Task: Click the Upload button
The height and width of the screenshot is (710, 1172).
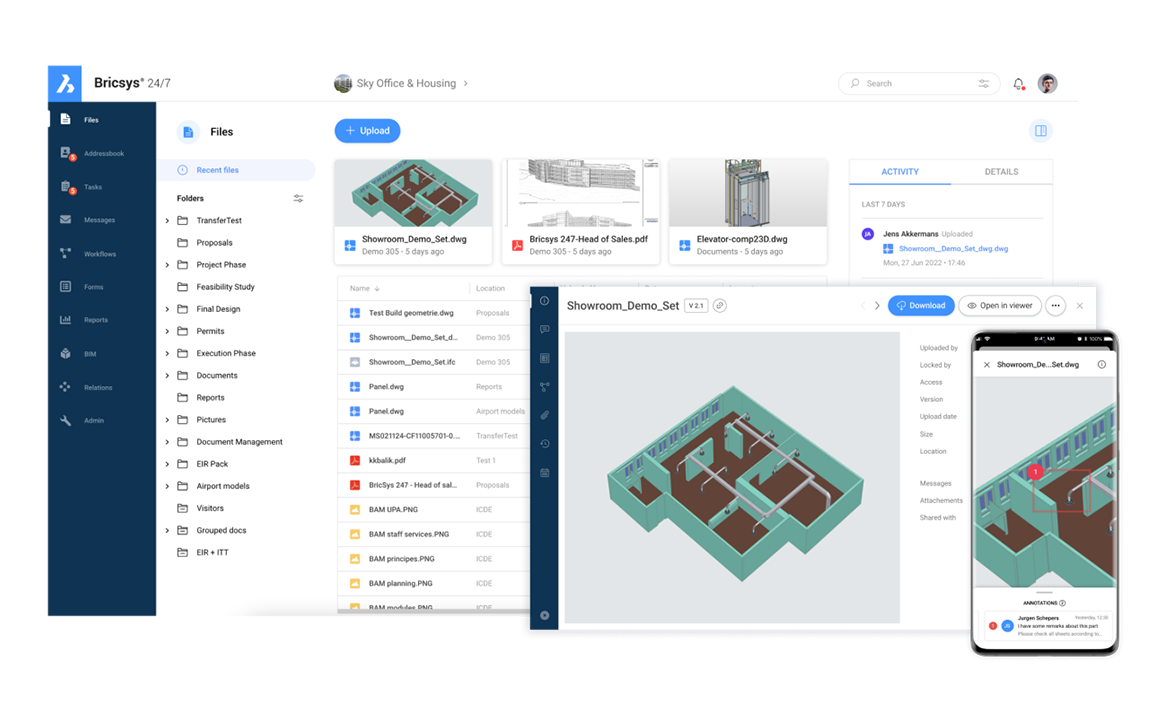Action: click(x=370, y=131)
